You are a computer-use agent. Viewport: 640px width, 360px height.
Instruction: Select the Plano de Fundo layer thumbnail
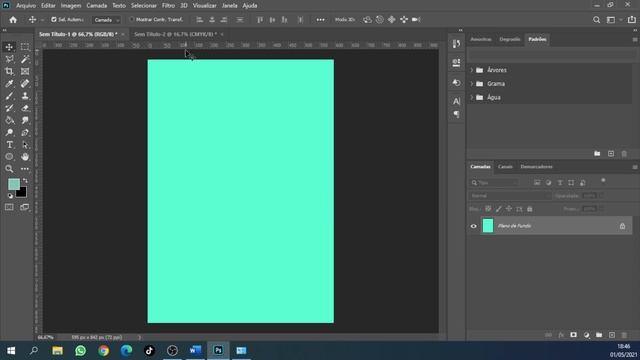[x=488, y=226]
